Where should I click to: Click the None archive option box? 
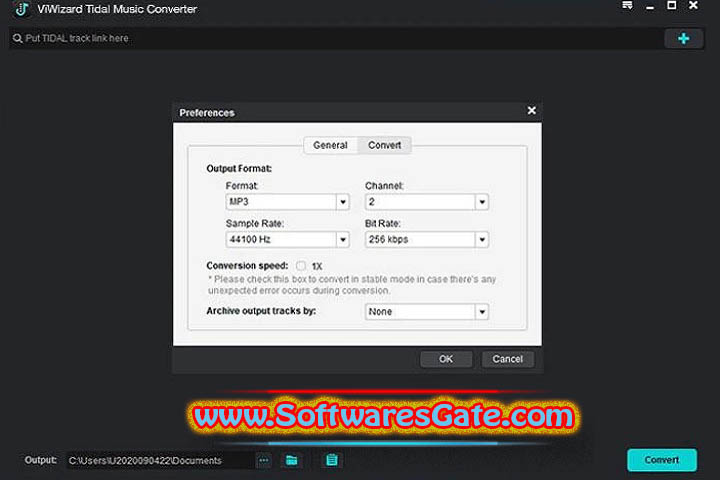click(x=427, y=312)
